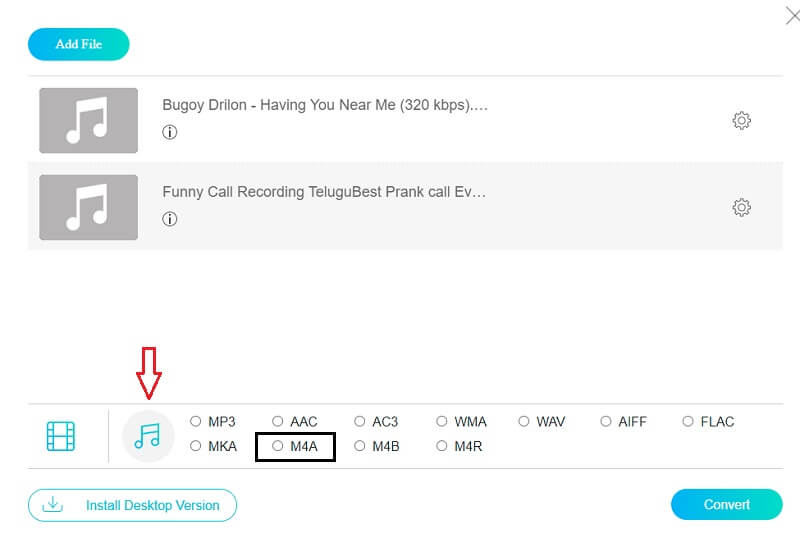The image size is (800, 547).
Task: Select the AIFF format option
Action: pos(606,422)
